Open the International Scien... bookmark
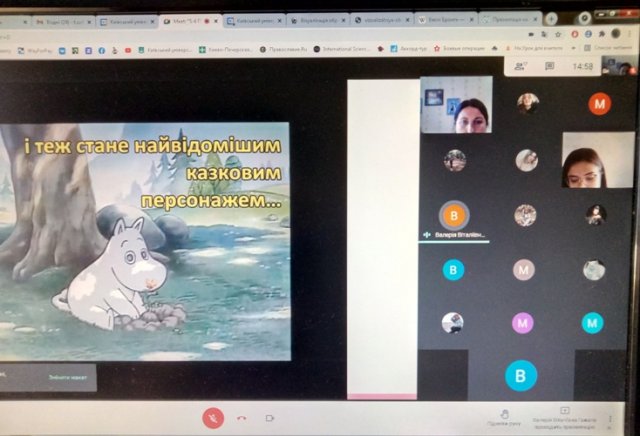The image size is (640, 436). [340, 49]
